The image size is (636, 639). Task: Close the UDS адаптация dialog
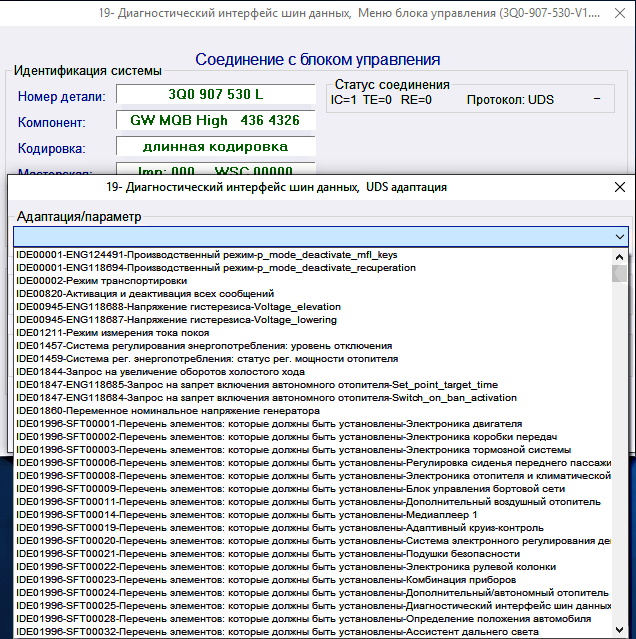[x=618, y=187]
